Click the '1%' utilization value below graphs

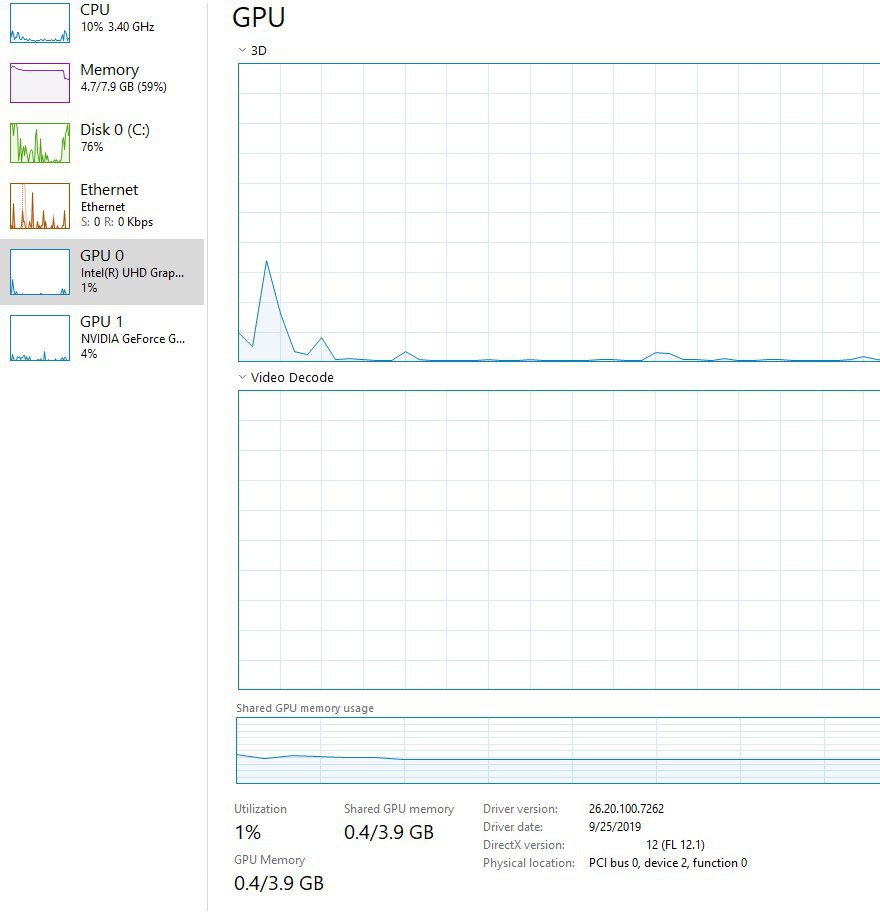click(x=248, y=833)
